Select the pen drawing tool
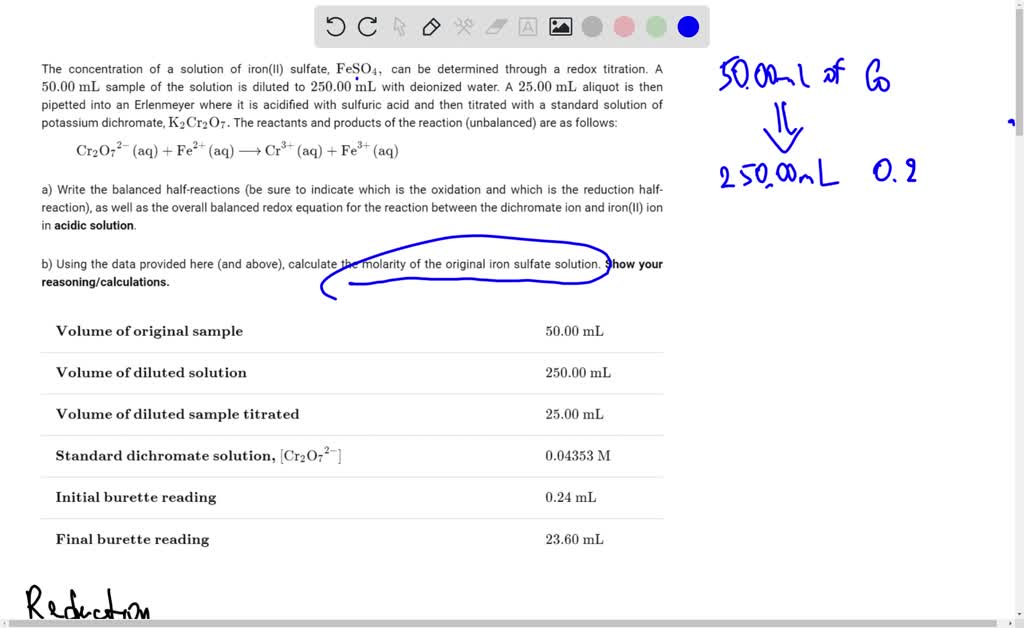 tap(431, 27)
